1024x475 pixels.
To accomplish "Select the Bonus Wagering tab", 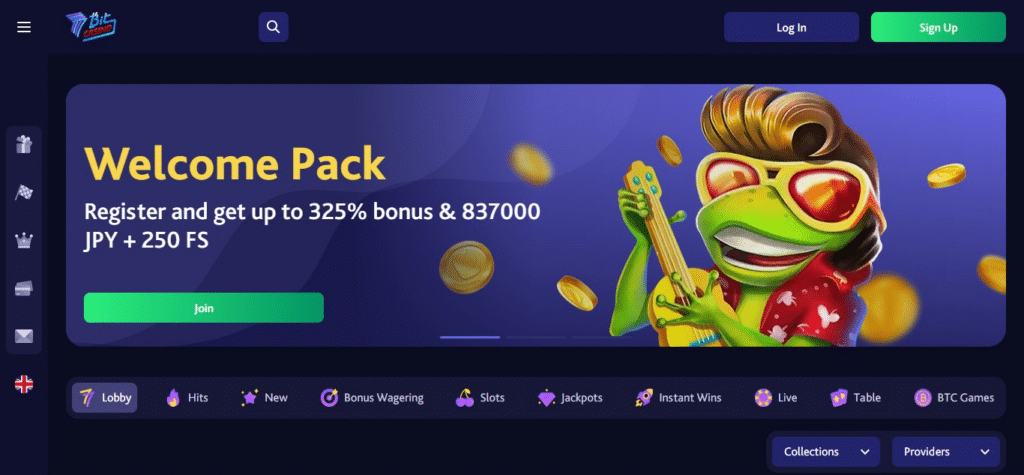I will pos(372,397).
